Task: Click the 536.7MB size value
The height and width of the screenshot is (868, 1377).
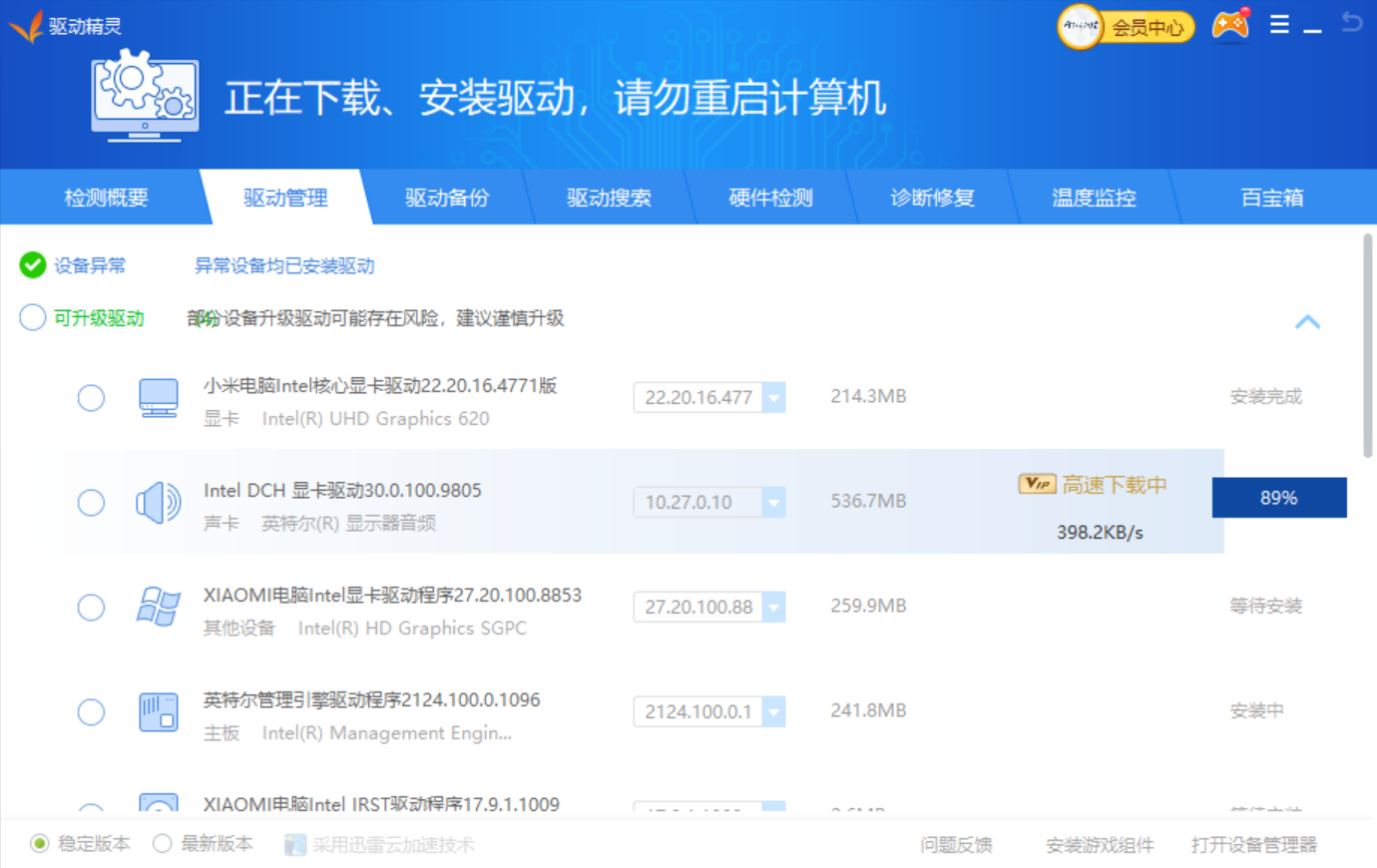Action: [868, 501]
